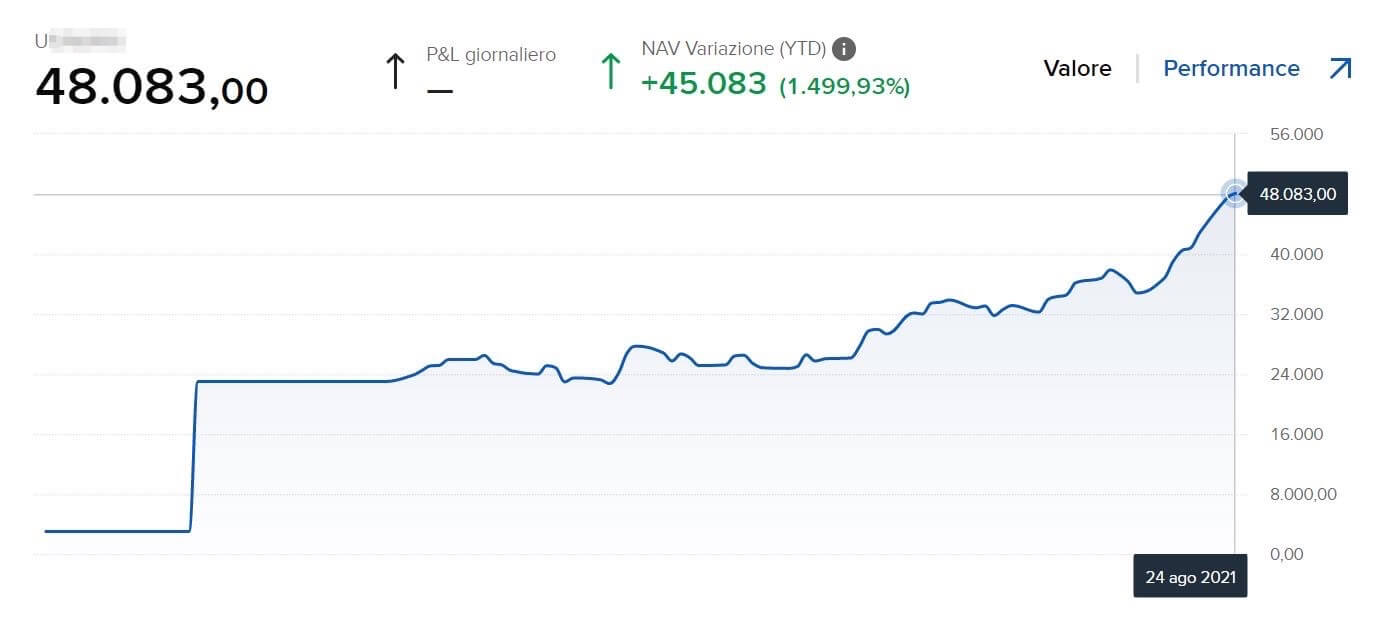
Task: Click the 48.083,00 account balance heading
Action: pos(151,88)
